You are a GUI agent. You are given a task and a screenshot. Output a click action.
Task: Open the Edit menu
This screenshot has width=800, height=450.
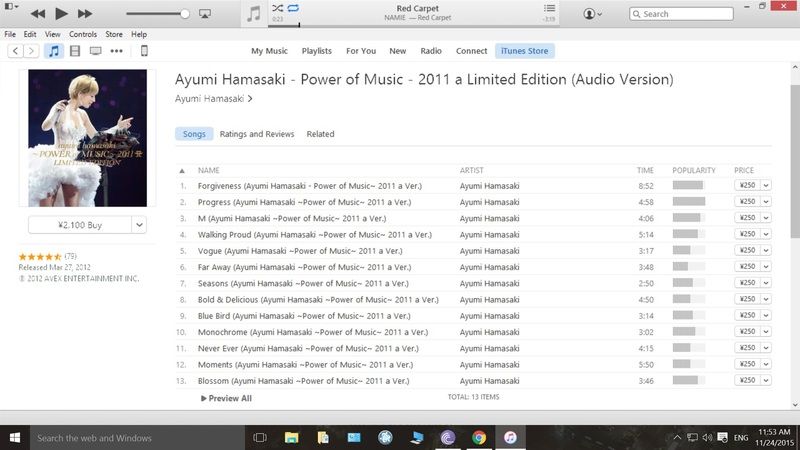(30, 34)
